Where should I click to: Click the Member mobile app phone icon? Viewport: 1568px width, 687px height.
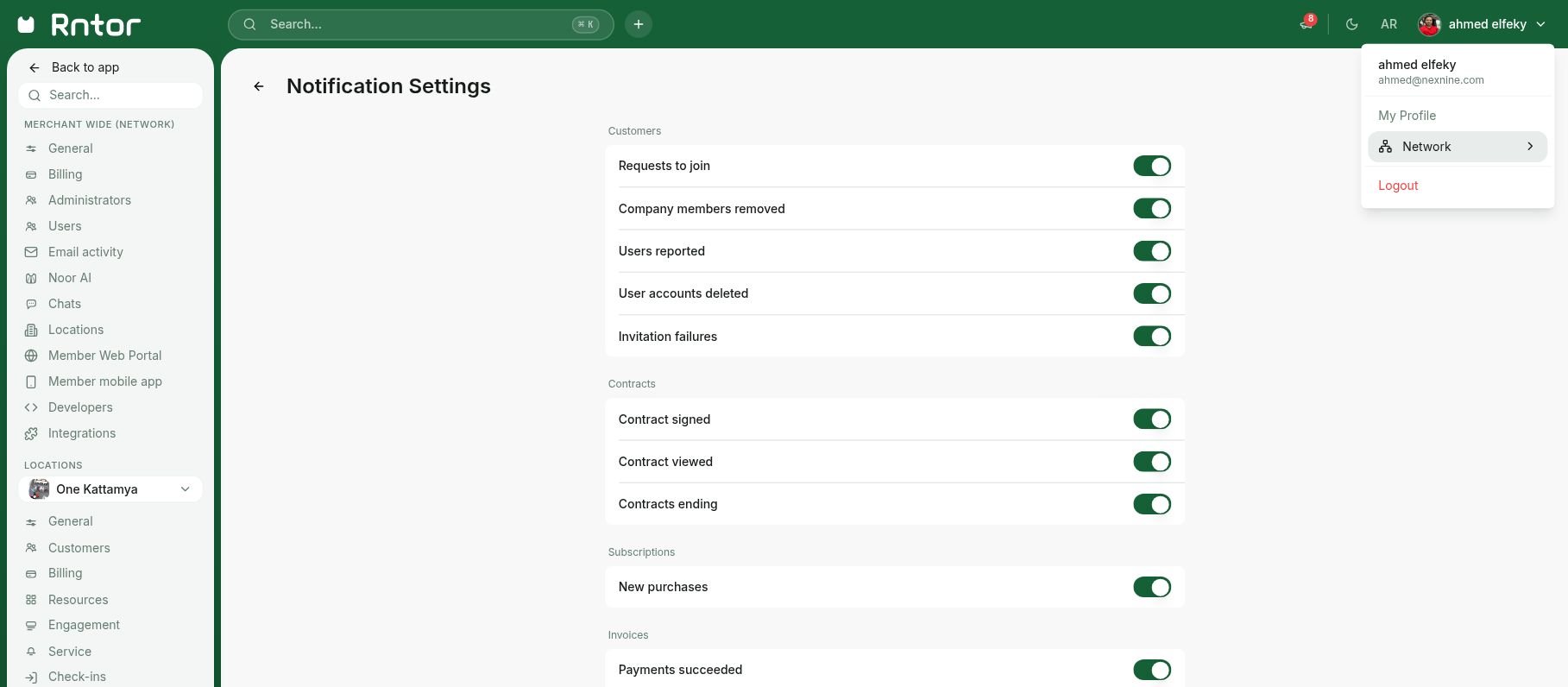click(31, 381)
